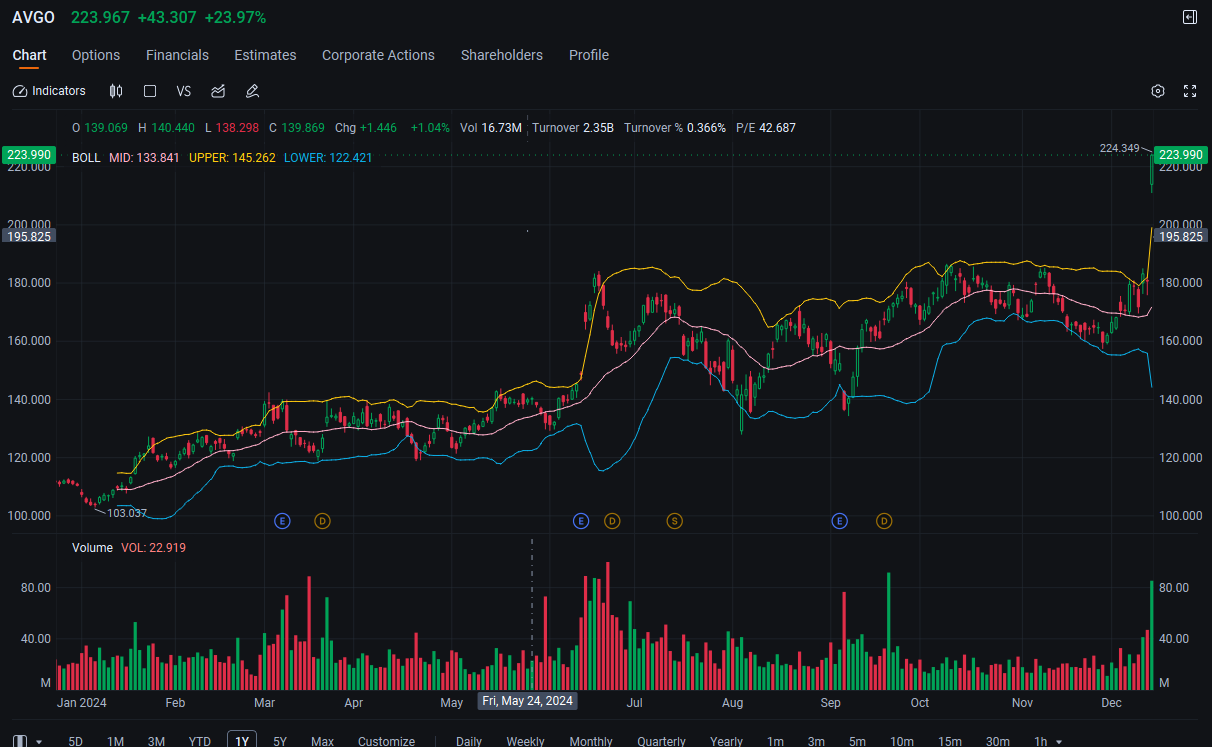Select the 5D time range
The width and height of the screenshot is (1212, 747).
pyautogui.click(x=76, y=741)
